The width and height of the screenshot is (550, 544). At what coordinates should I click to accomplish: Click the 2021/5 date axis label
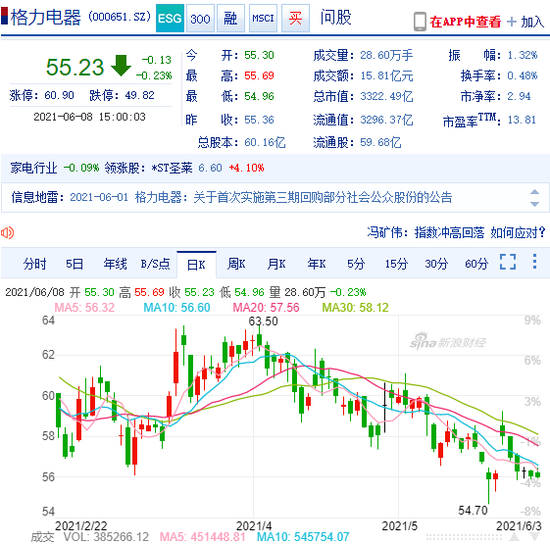pyautogui.click(x=400, y=526)
